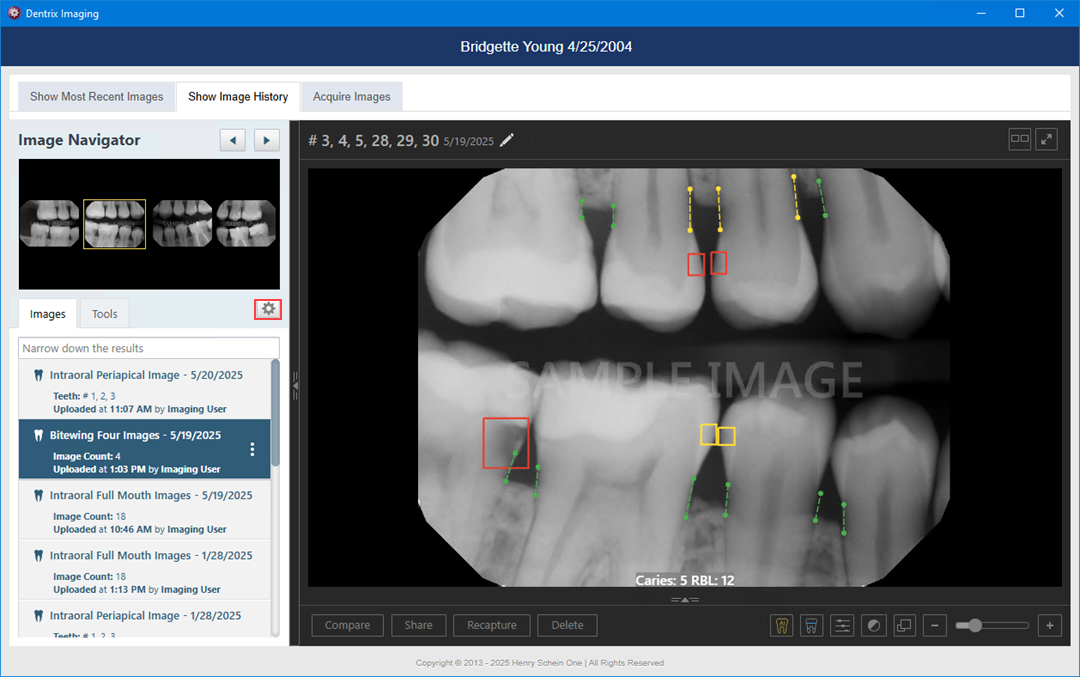Screen dimensions: 1080x677
Task: Toggle AI tooth detection overlay
Action: (782, 625)
